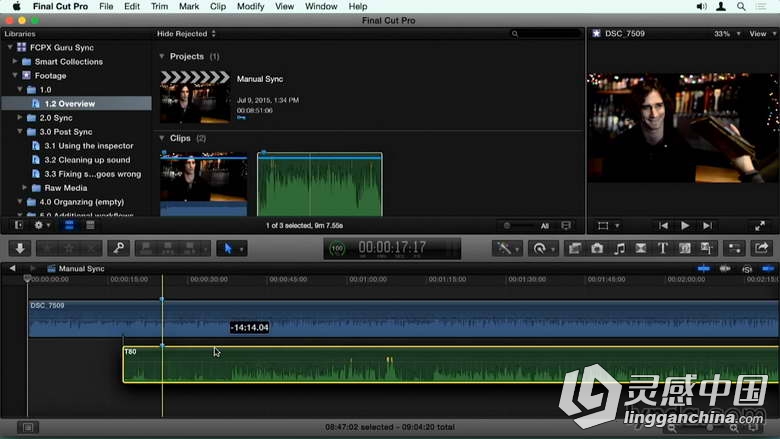Image resolution: width=780 pixels, height=439 pixels.
Task: Open the Music and Sound browser
Action: pos(619,248)
